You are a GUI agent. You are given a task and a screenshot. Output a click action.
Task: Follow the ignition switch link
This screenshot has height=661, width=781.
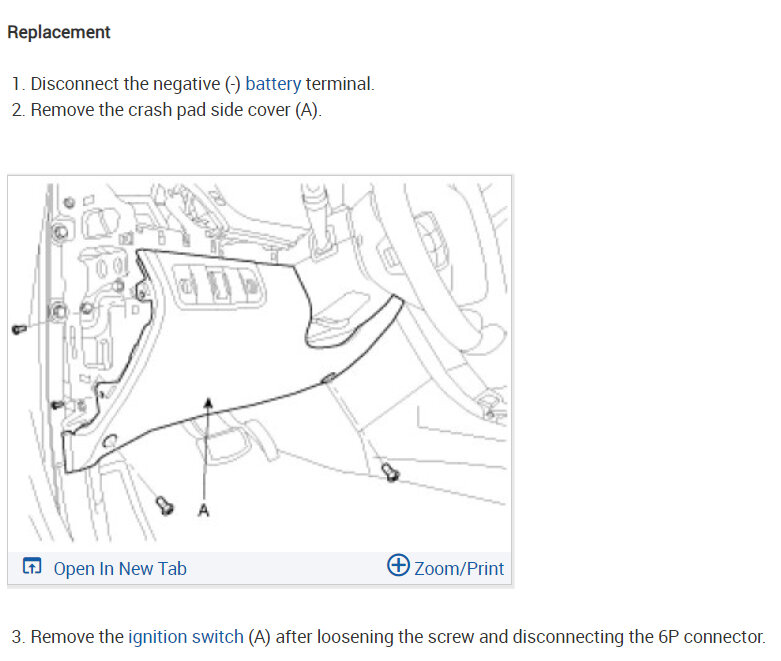[186, 637]
